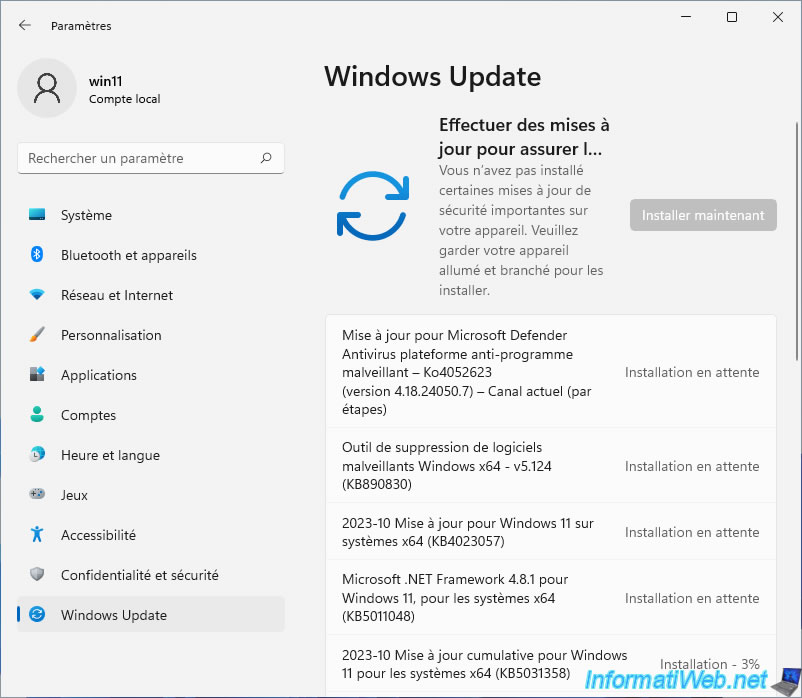
Task: Select the Accessibilité figure icon
Action: click(37, 534)
